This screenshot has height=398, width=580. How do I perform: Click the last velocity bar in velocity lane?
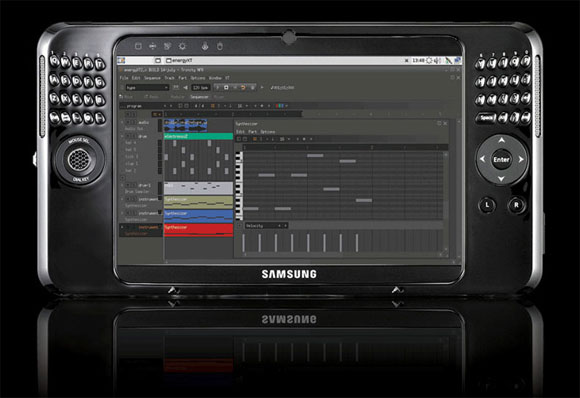(x=357, y=243)
